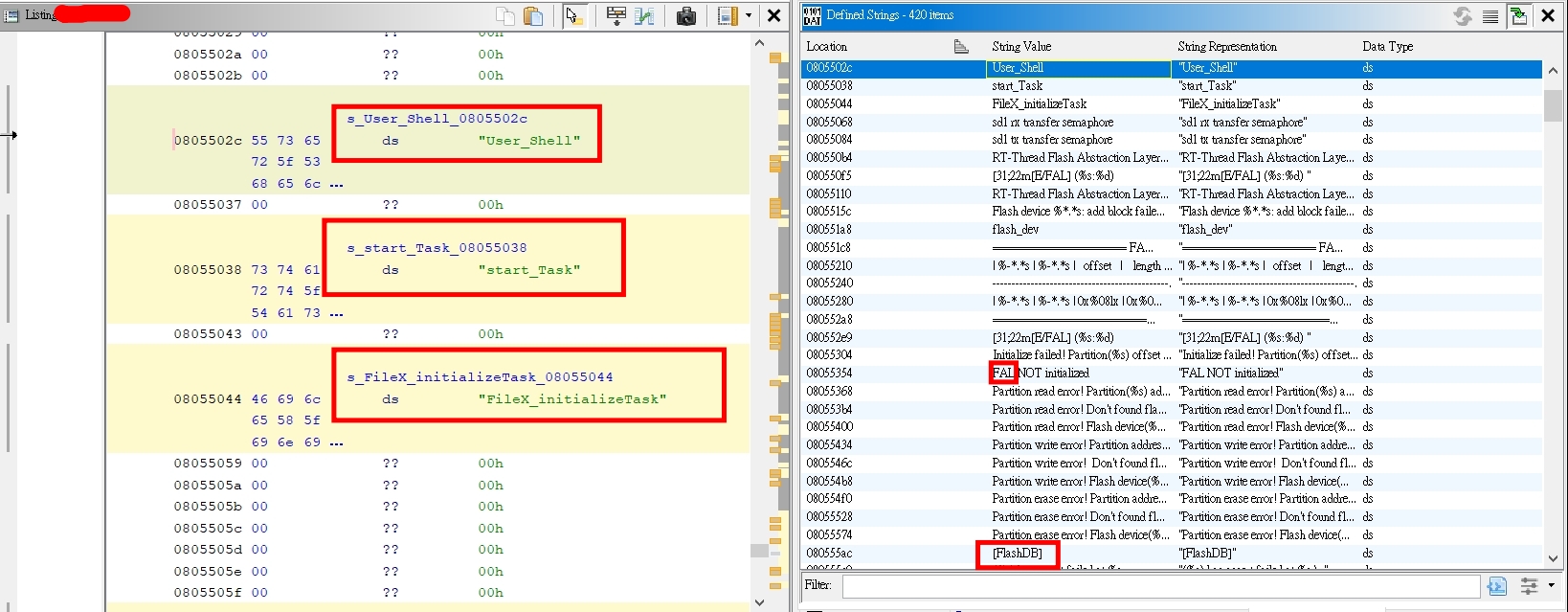Viewport: 1568px width, 612px height.
Task: Toggle navigate-on-incoming-location icon
Action: [1518, 15]
